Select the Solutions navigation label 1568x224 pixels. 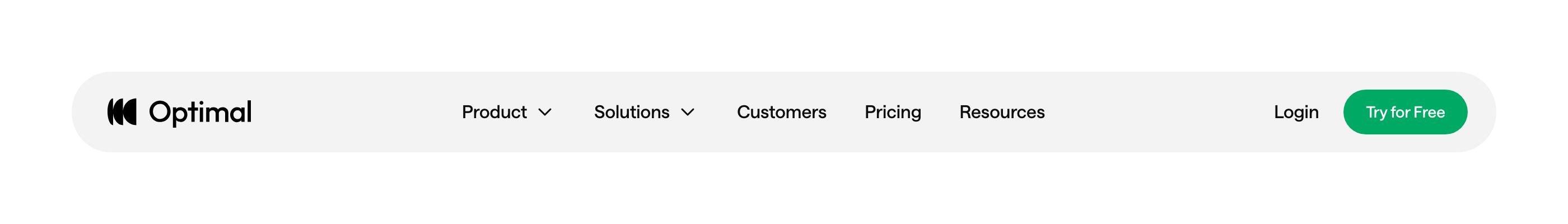click(x=631, y=112)
